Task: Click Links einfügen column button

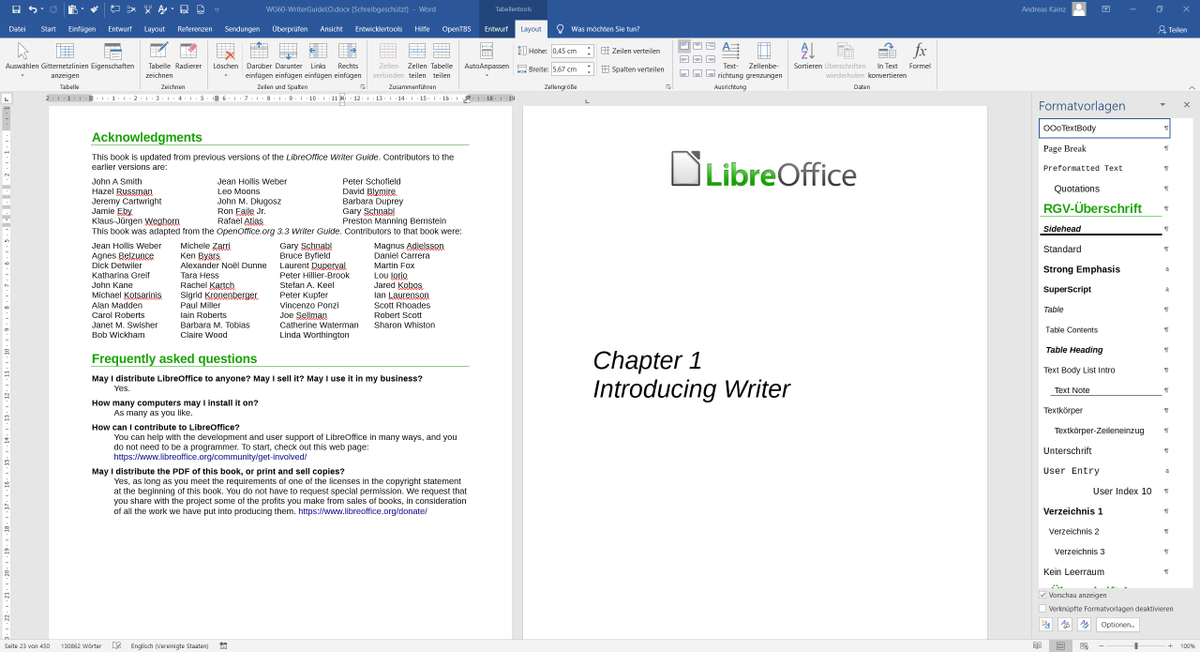Action: (x=318, y=60)
